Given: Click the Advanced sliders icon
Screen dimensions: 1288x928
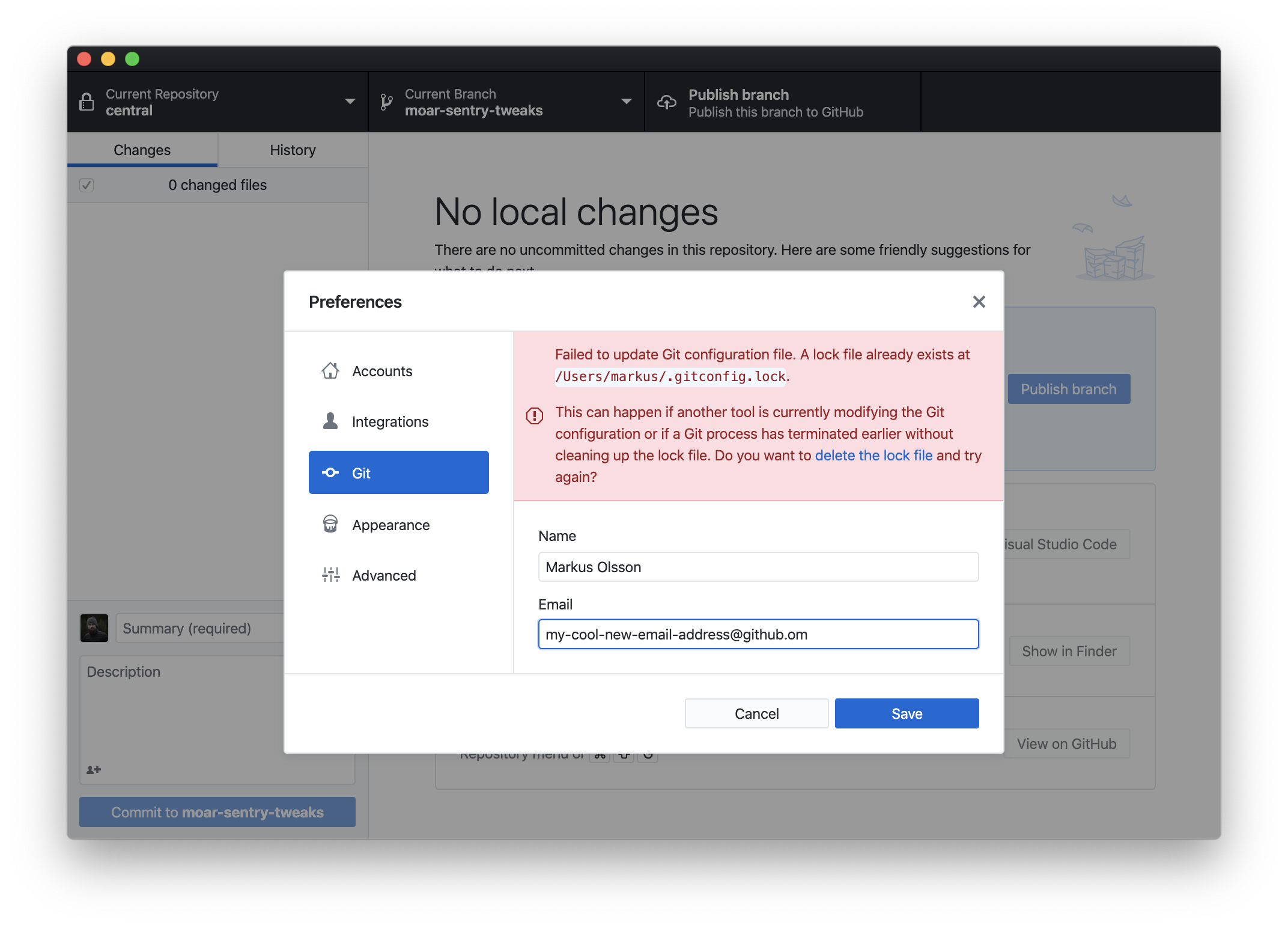Looking at the screenshot, I should (x=330, y=575).
